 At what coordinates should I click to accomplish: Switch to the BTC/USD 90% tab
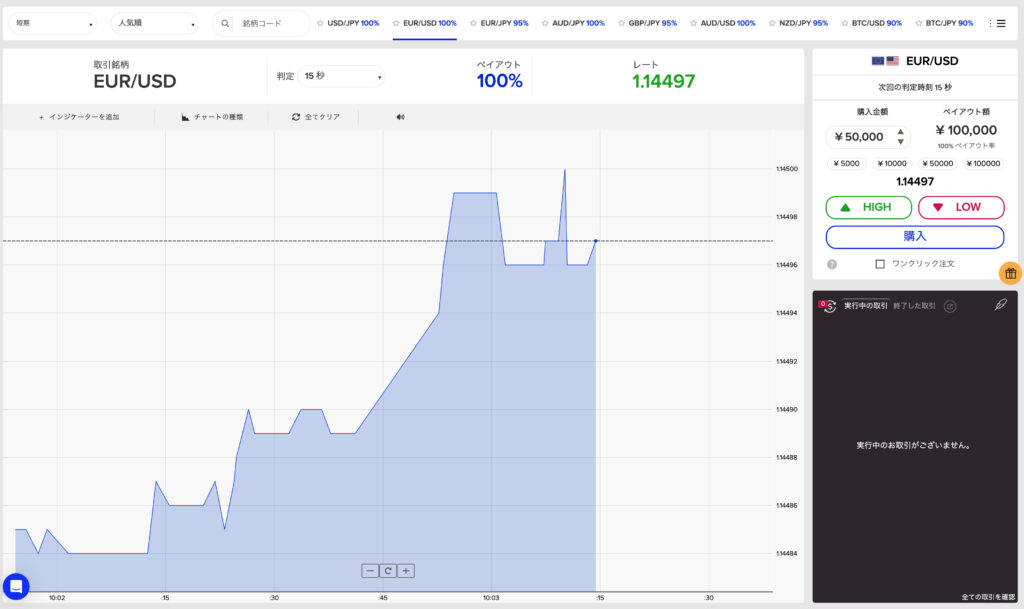point(876,23)
